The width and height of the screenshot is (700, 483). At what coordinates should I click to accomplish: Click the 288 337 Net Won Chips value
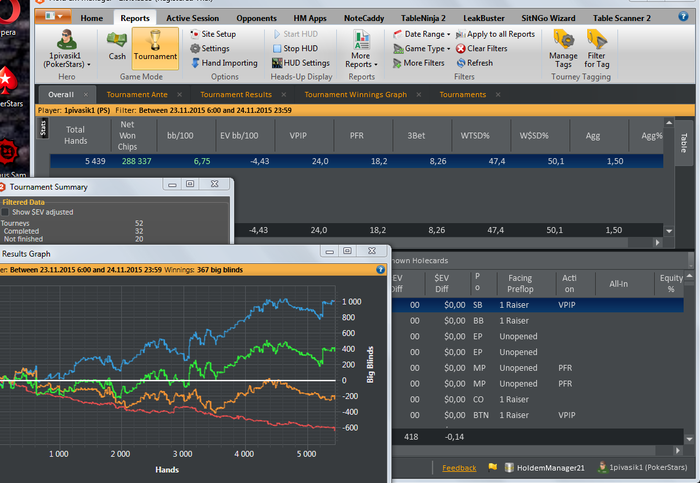[137, 161]
